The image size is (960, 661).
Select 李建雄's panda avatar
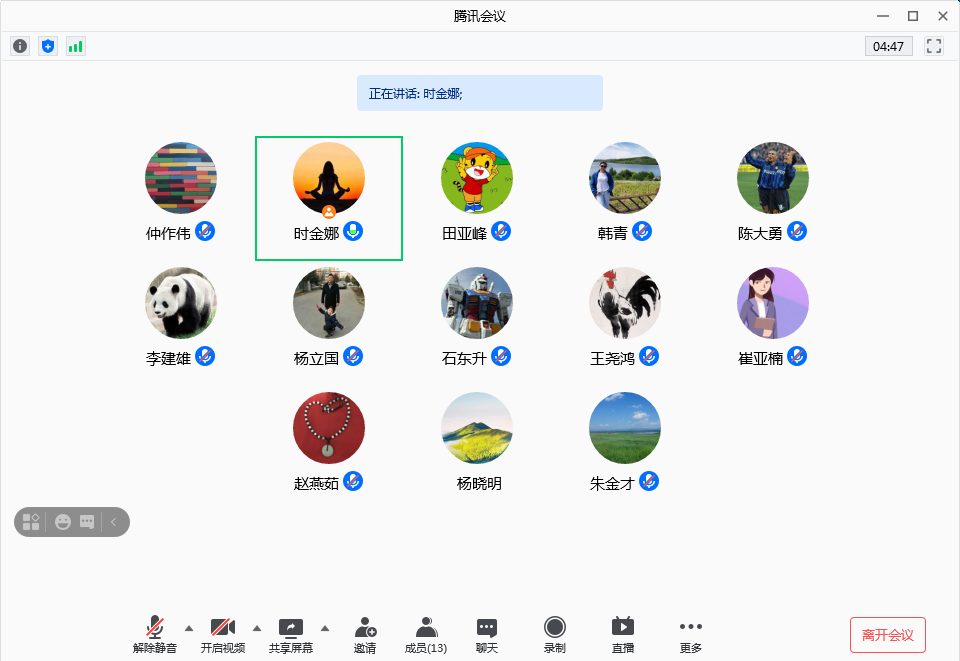click(181, 303)
